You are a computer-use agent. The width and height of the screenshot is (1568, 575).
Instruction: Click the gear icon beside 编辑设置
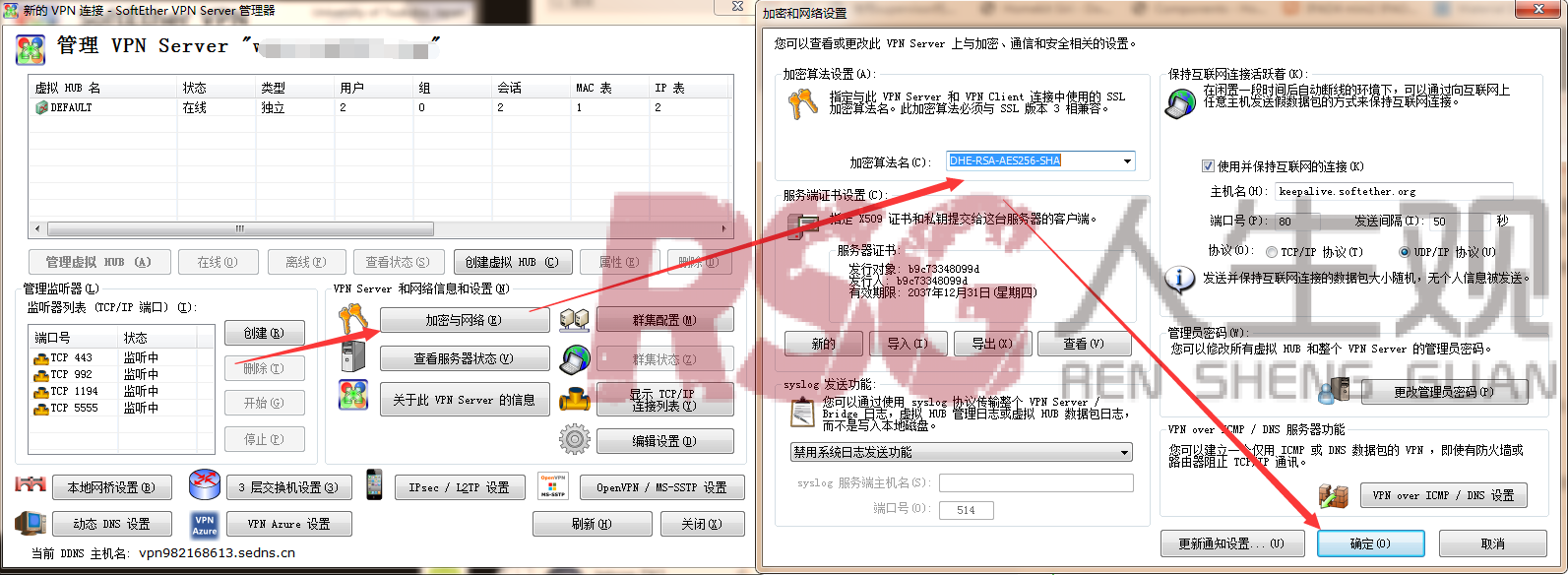[575, 439]
